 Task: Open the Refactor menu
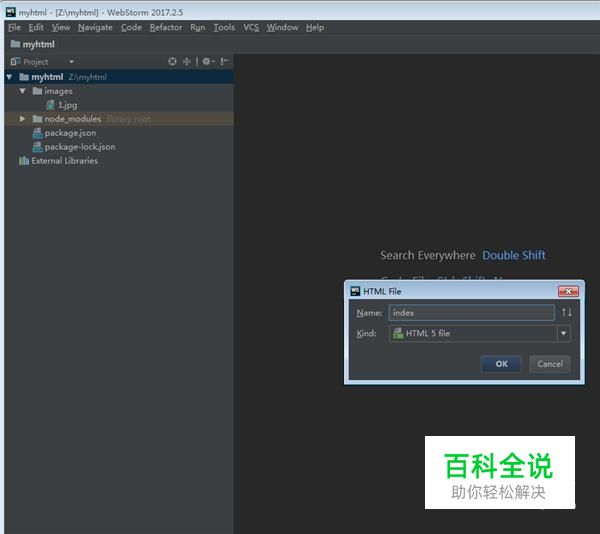(166, 28)
